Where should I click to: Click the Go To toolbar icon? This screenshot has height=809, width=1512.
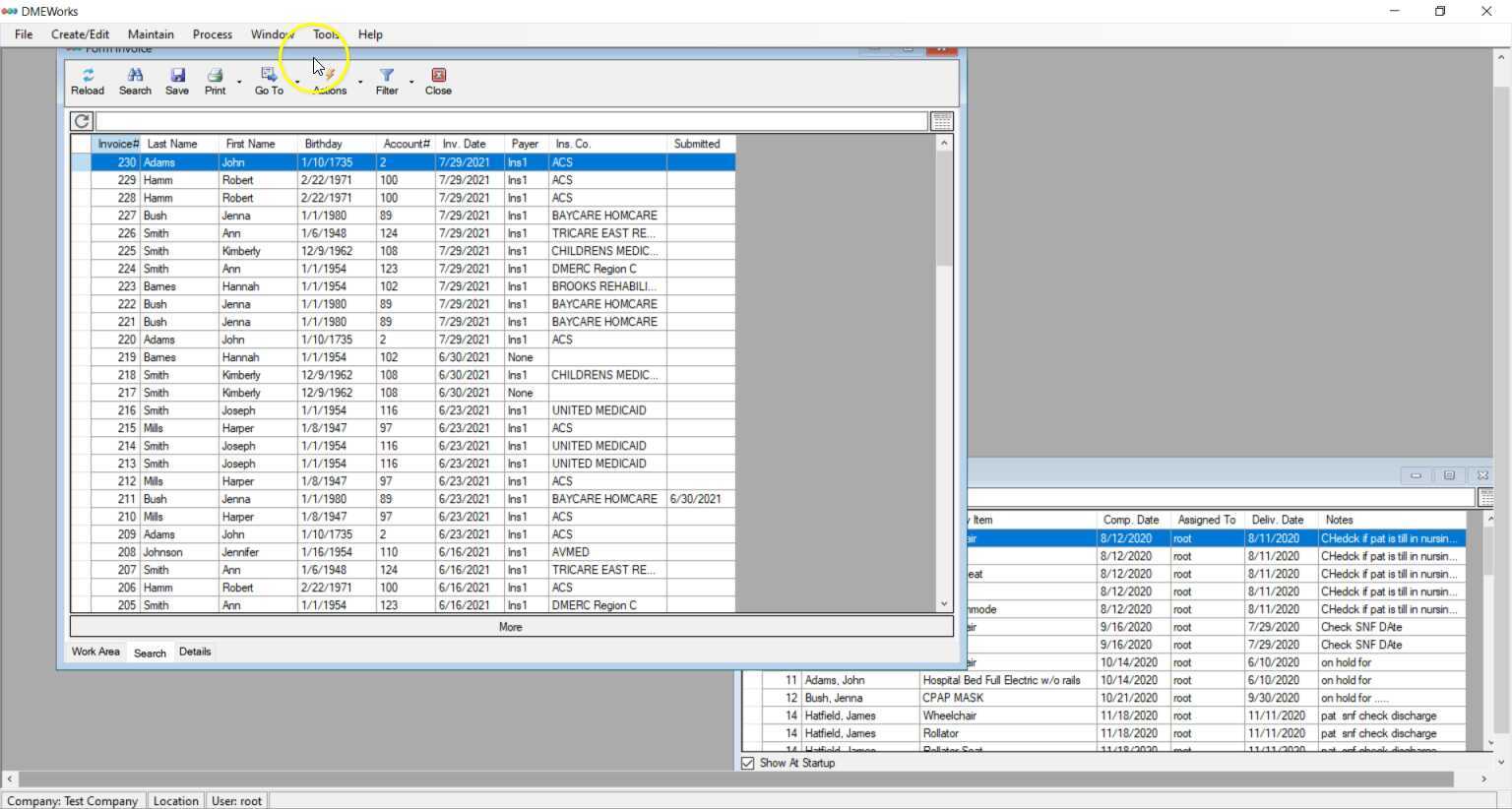click(268, 76)
